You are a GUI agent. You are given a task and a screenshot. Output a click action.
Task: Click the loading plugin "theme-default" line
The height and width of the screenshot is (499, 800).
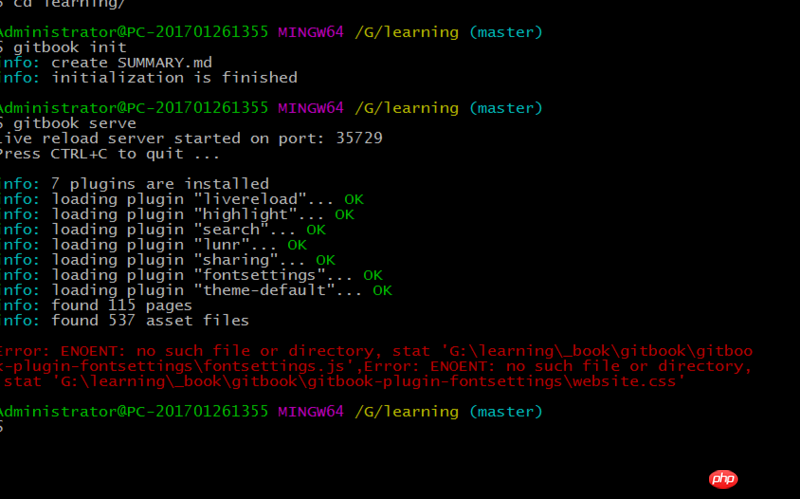(x=196, y=290)
